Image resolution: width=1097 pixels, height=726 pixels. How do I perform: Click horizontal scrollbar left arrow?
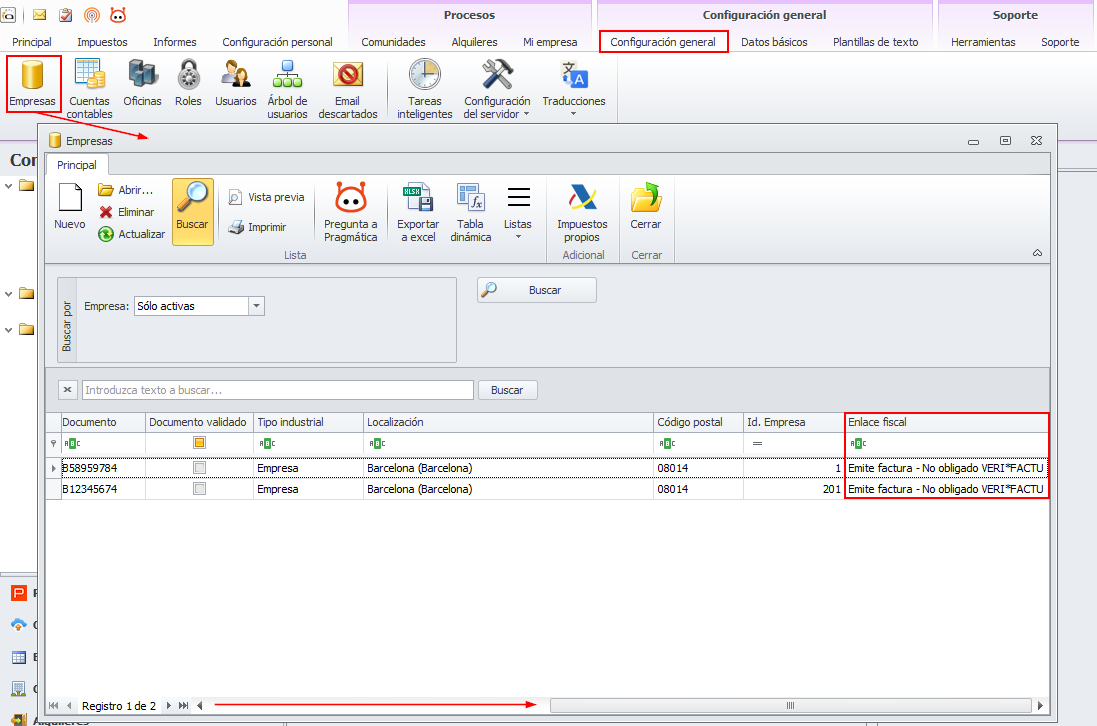(200, 706)
